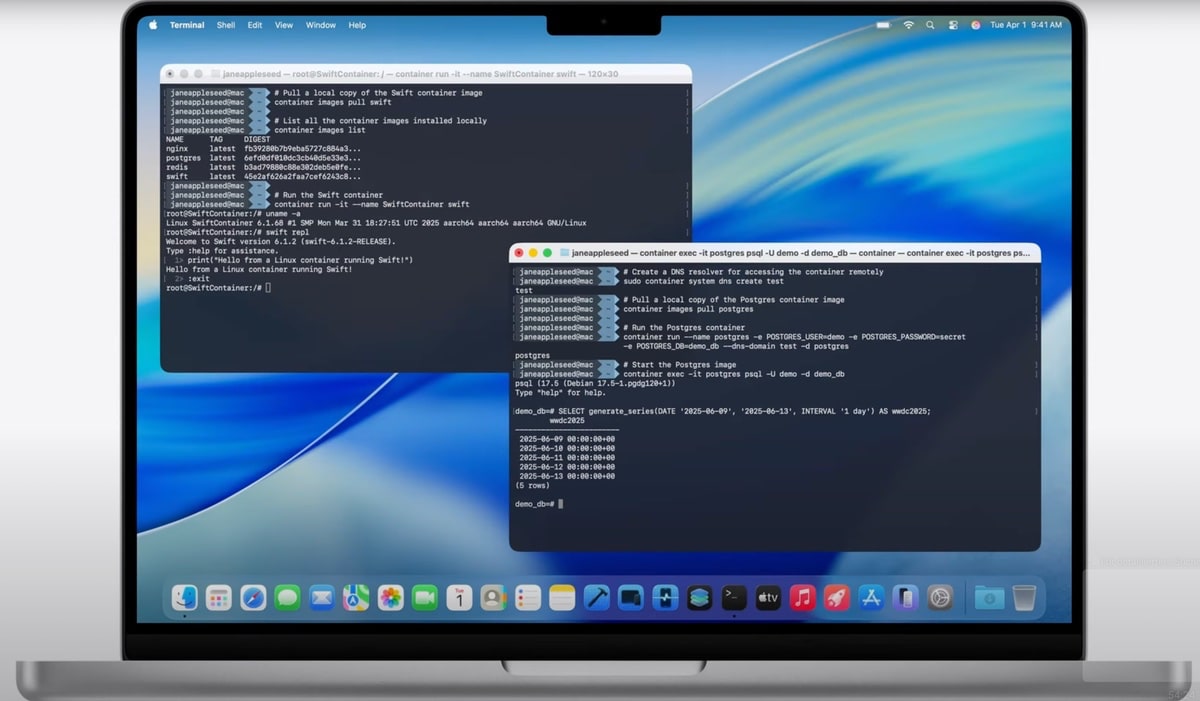This screenshot has height=701, width=1200.
Task: Open the Window menu
Action: click(x=320, y=25)
